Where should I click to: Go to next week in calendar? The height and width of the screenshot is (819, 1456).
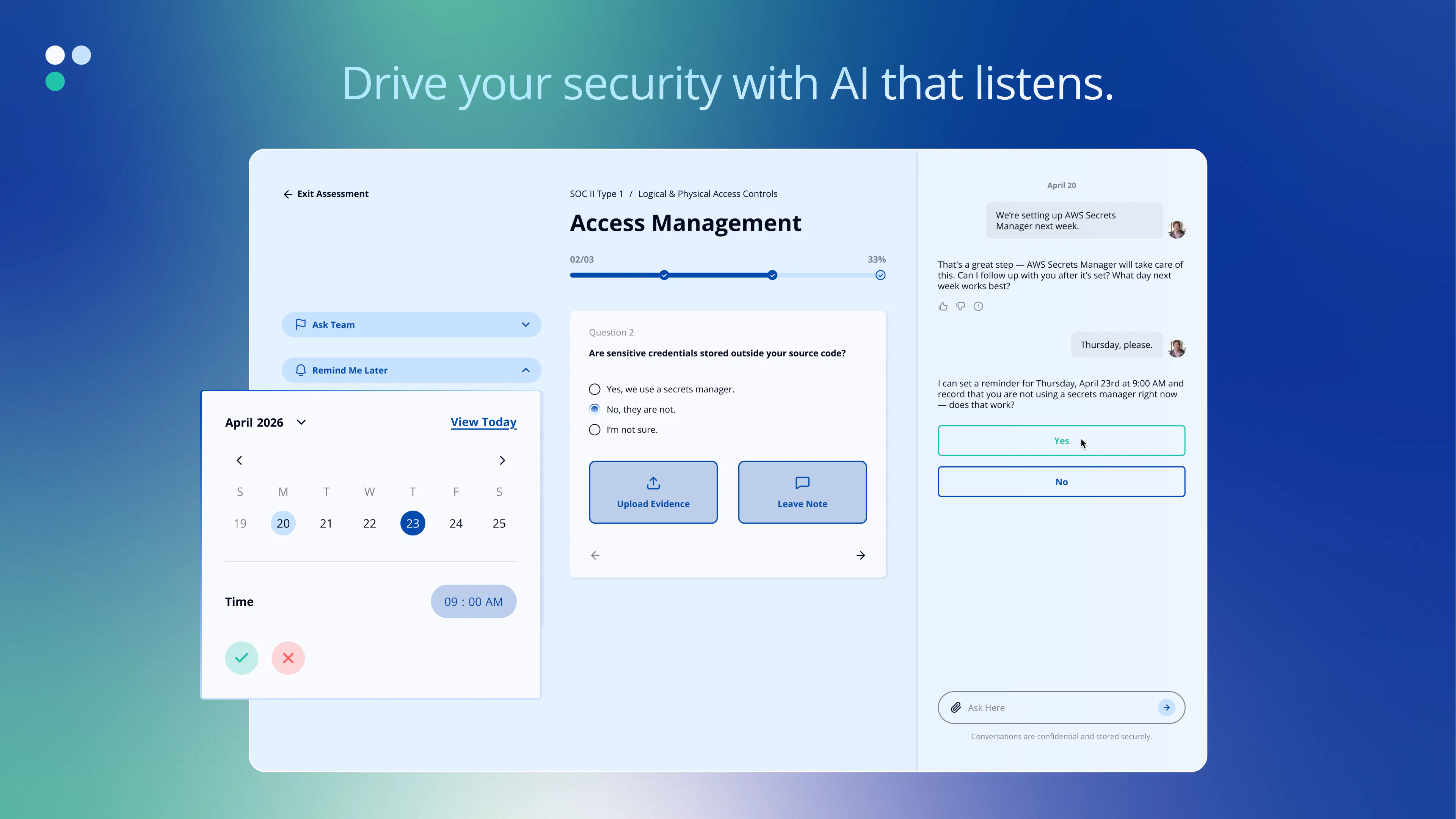pos(502,461)
